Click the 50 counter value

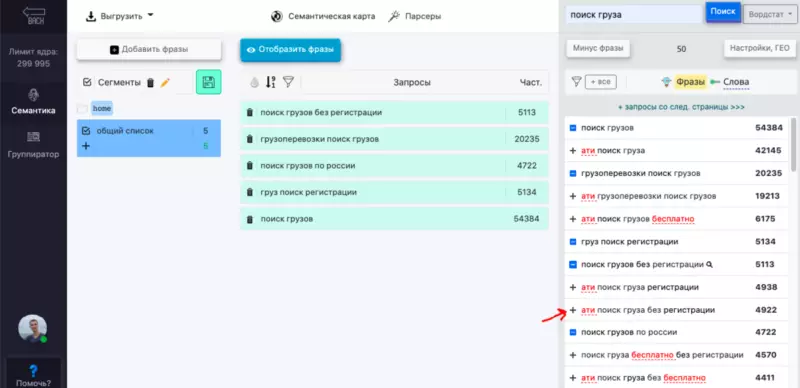681,49
